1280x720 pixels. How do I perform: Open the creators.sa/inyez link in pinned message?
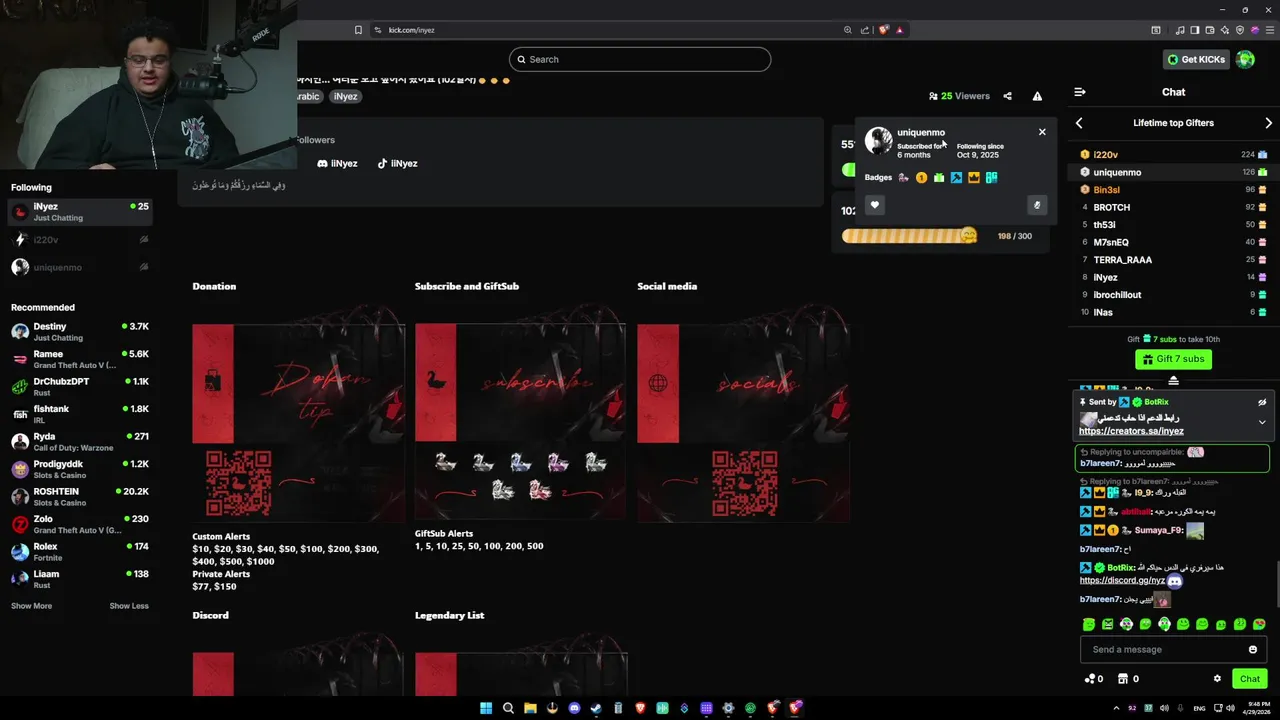point(1131,431)
